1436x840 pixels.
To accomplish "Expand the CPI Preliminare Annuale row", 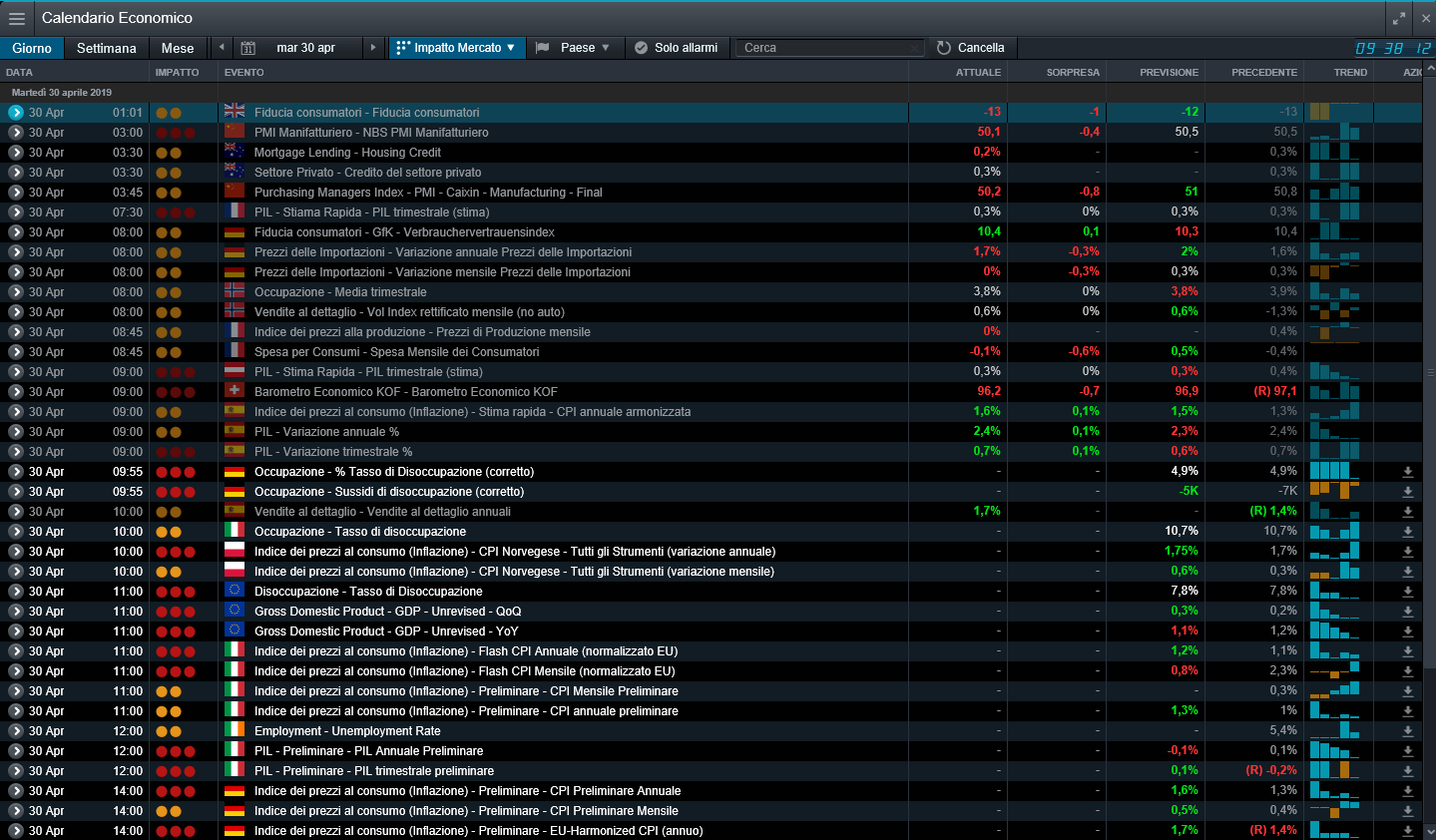I will pyautogui.click(x=16, y=791).
